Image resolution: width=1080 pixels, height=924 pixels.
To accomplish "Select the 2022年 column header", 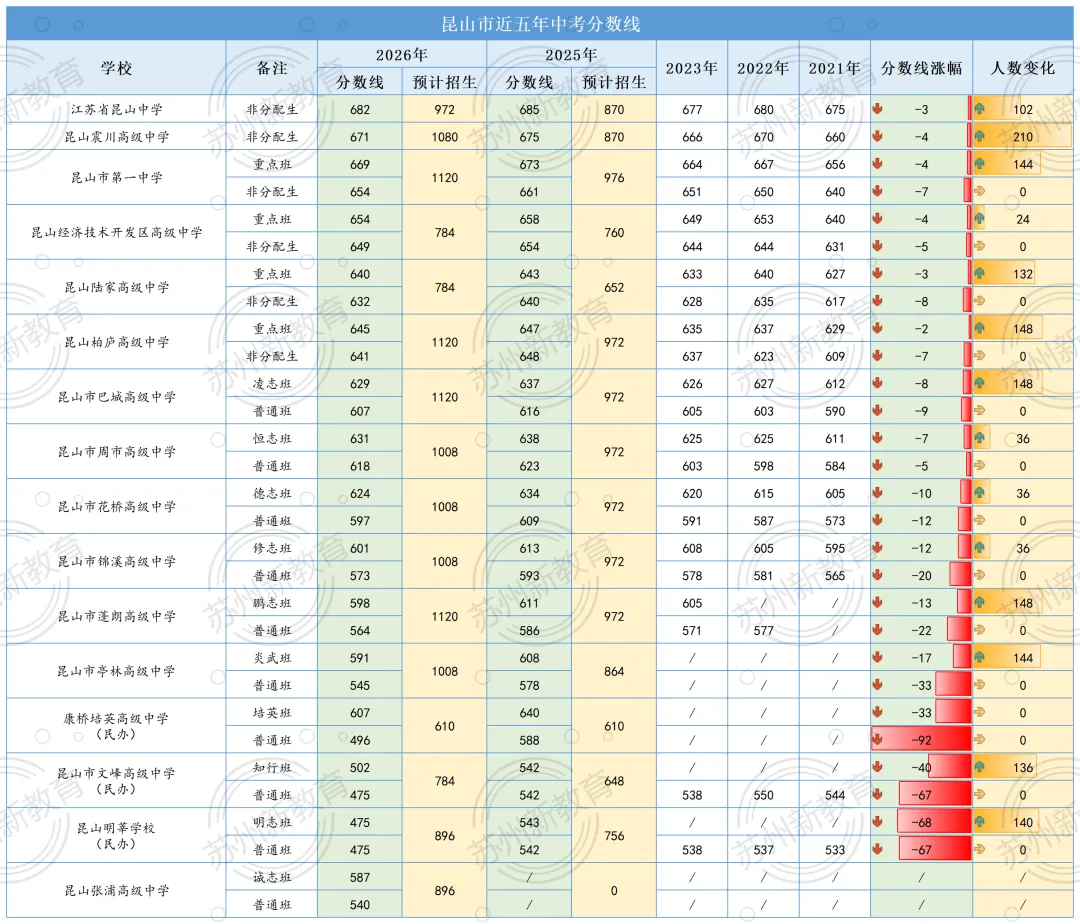I will [763, 68].
